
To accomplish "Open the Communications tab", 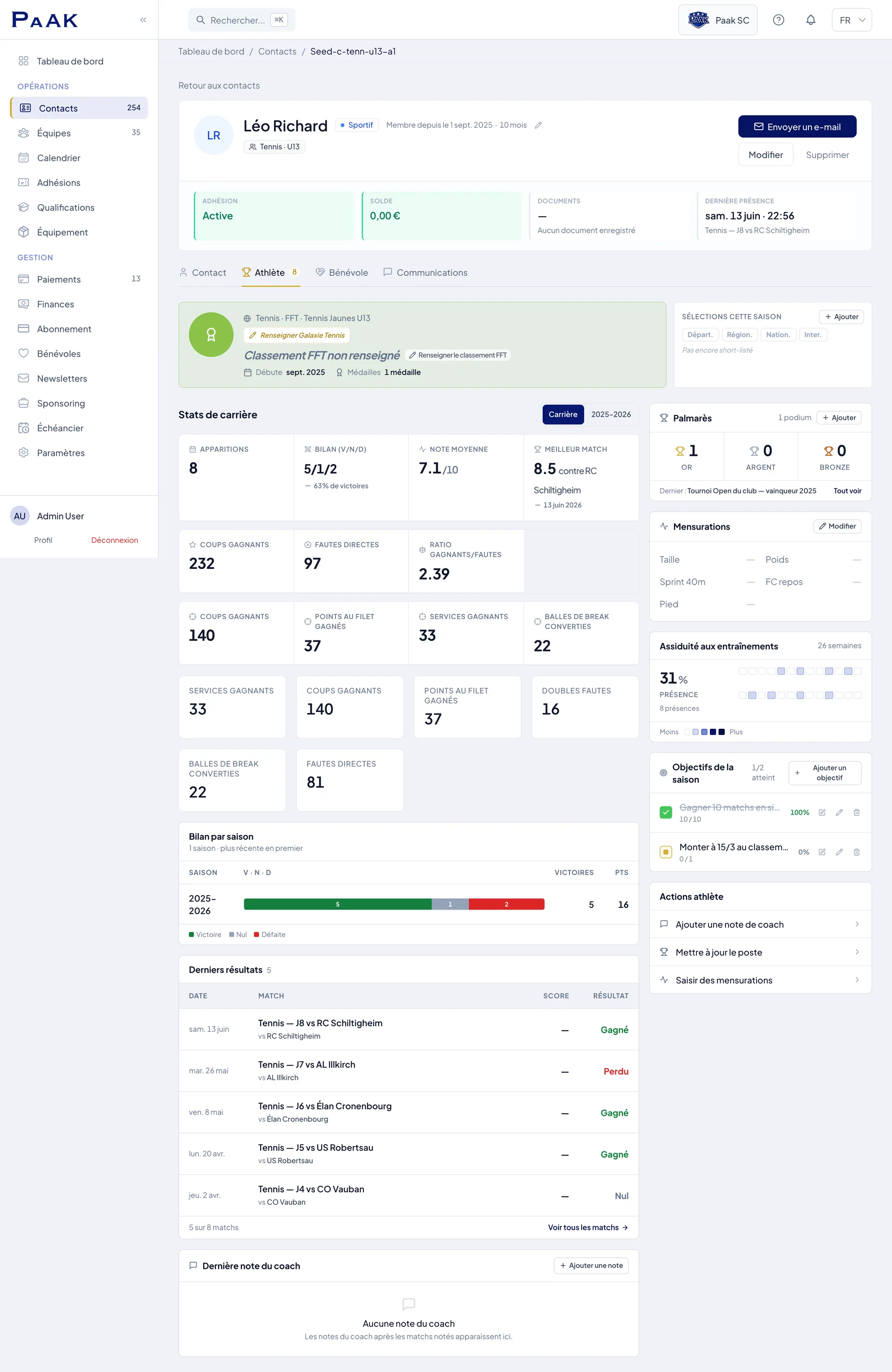I will click(425, 273).
